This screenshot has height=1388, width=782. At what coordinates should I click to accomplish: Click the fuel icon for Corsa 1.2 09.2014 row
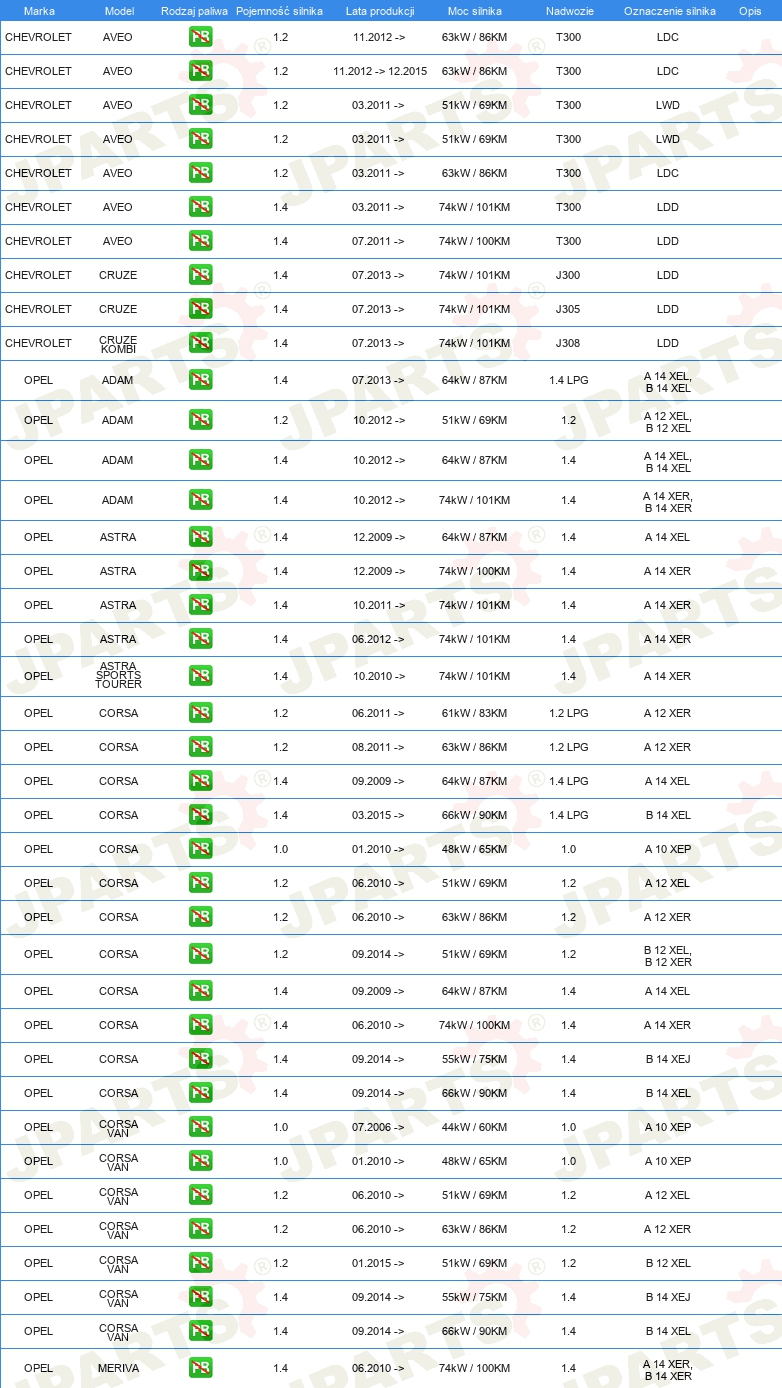point(200,954)
